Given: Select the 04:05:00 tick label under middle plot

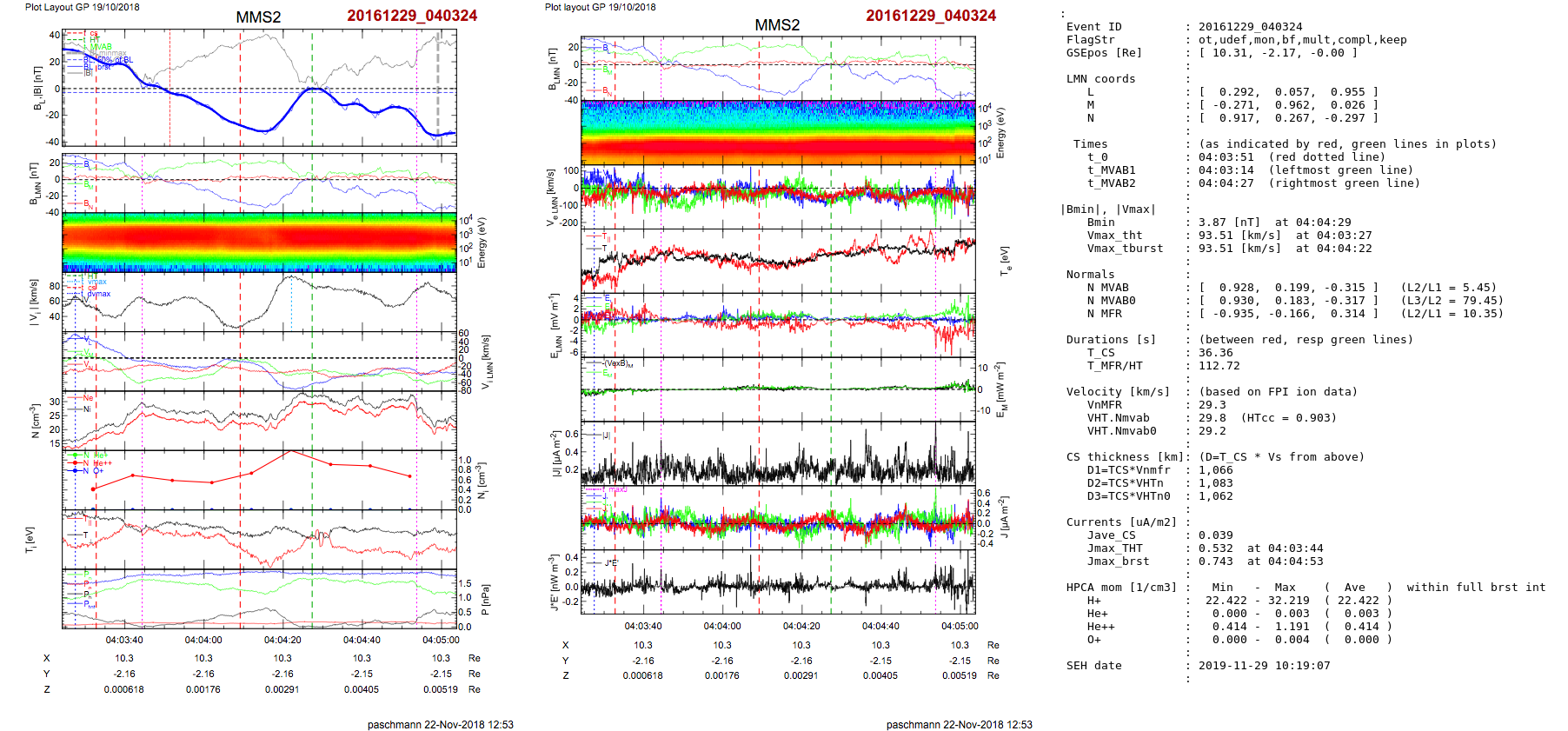Looking at the screenshot, I should (x=959, y=626).
